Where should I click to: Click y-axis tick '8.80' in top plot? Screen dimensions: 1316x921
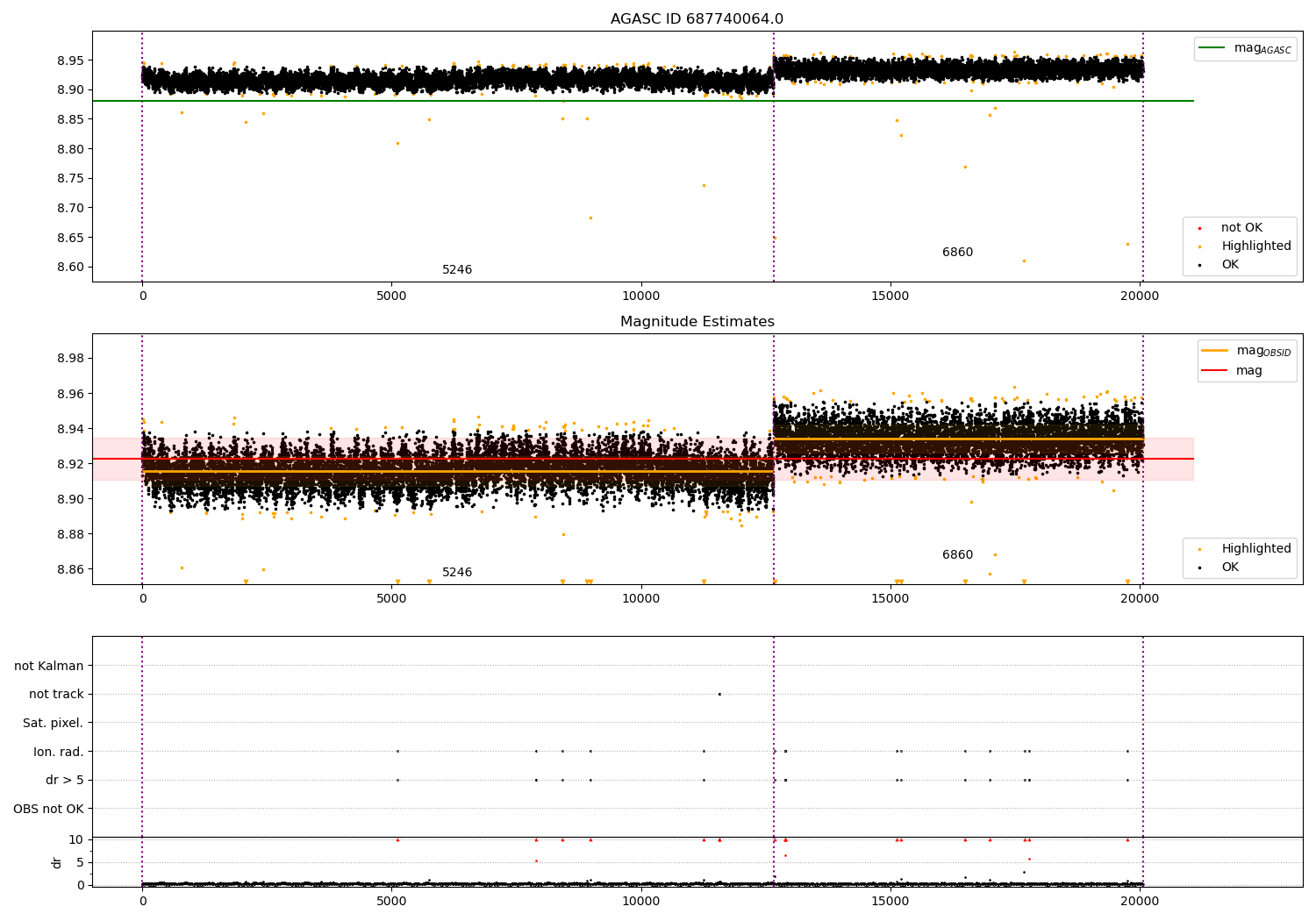coord(71,149)
